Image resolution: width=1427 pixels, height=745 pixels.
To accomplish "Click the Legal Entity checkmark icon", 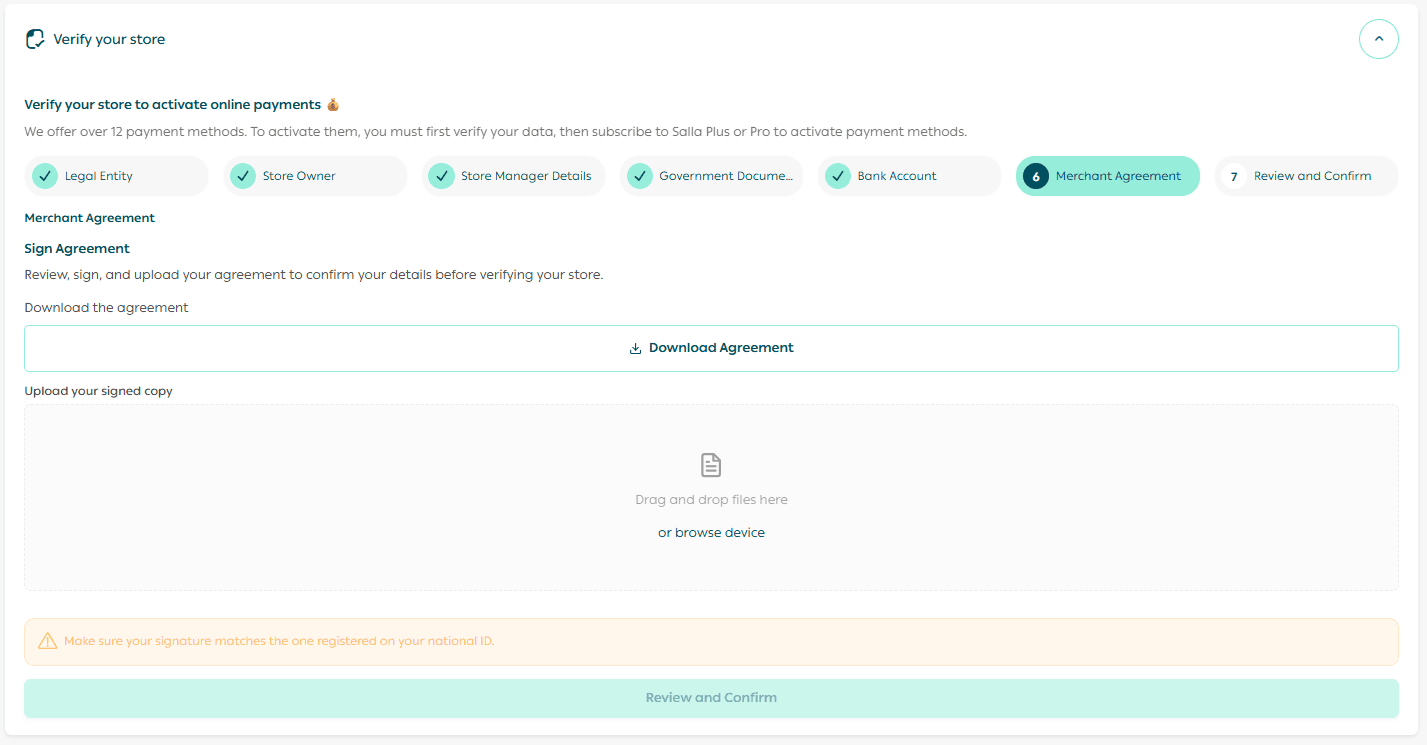I will [x=44, y=176].
